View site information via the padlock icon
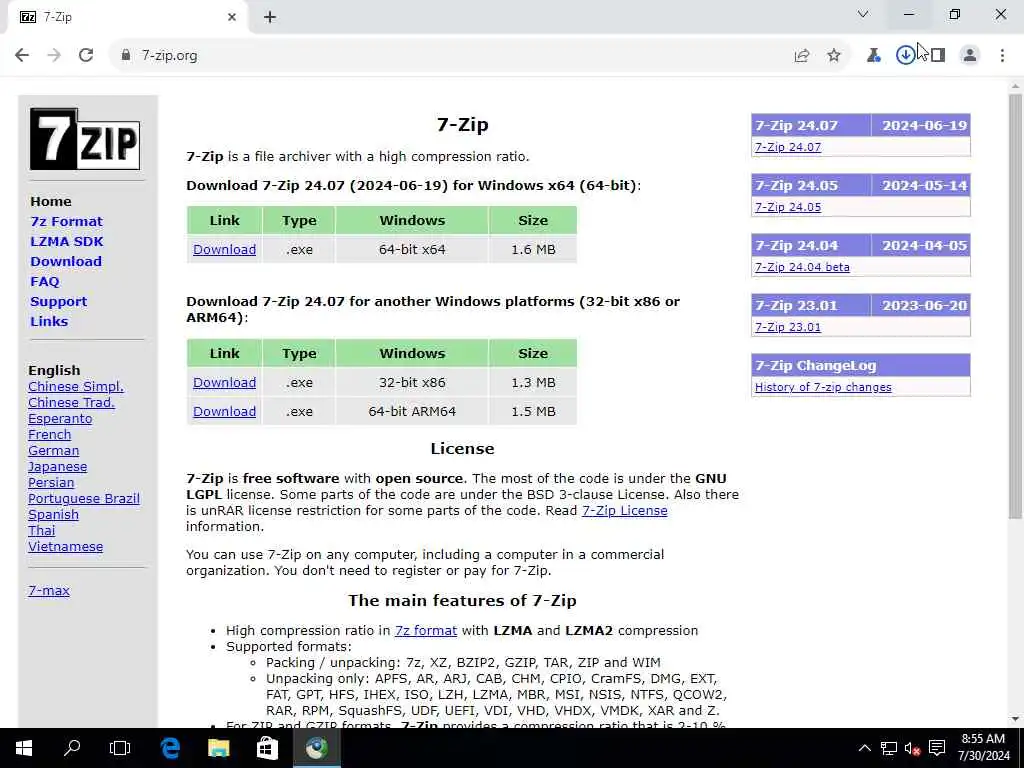The height and width of the screenshot is (768, 1024). 126,56
